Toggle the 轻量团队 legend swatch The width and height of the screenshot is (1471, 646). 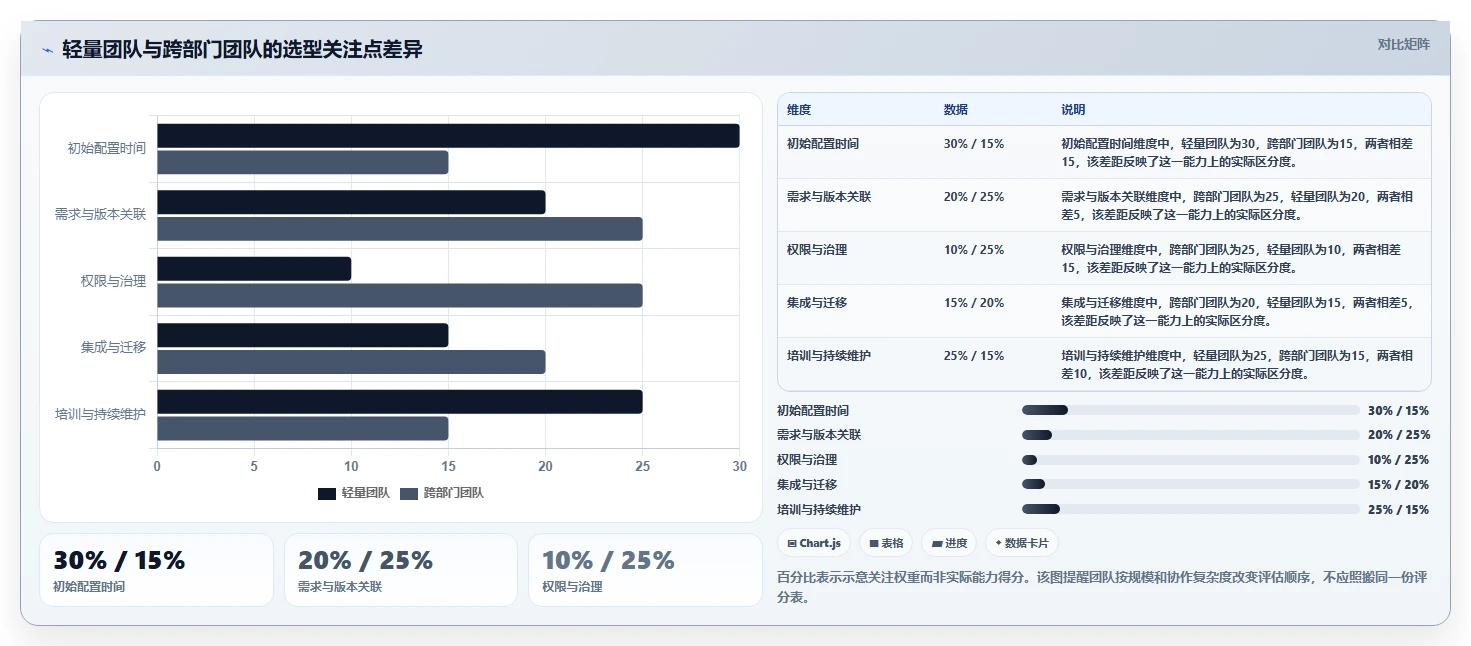point(327,493)
